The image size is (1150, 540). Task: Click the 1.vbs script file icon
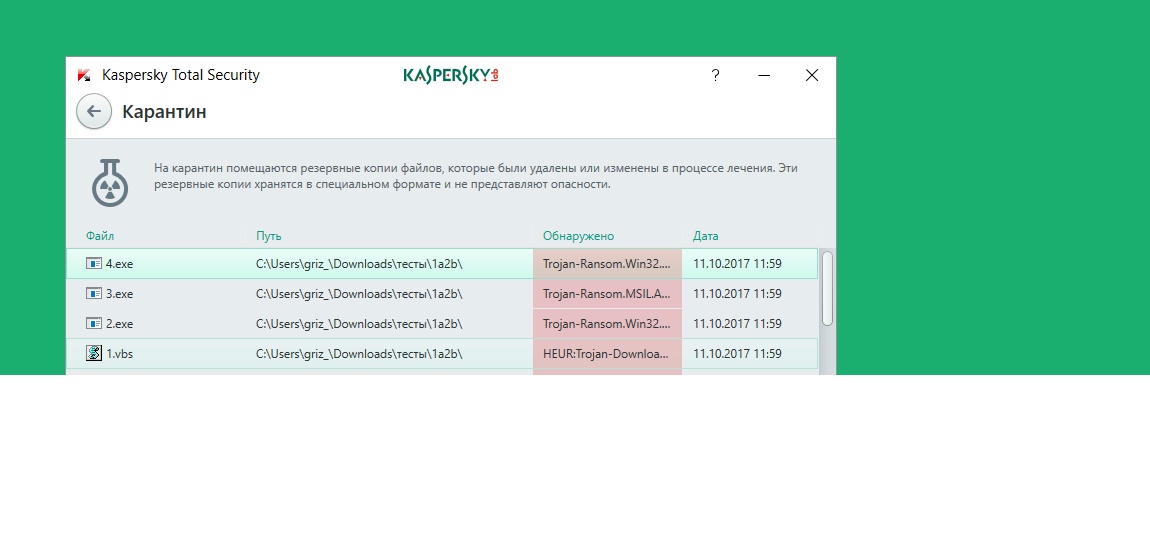pyautogui.click(x=94, y=354)
